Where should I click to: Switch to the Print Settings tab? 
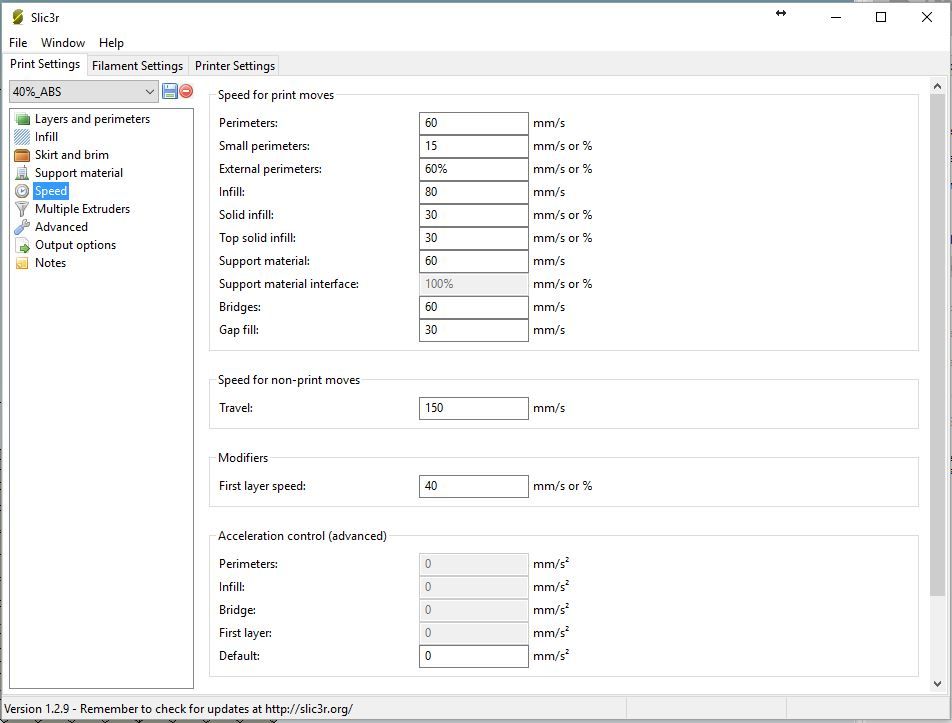(x=45, y=64)
